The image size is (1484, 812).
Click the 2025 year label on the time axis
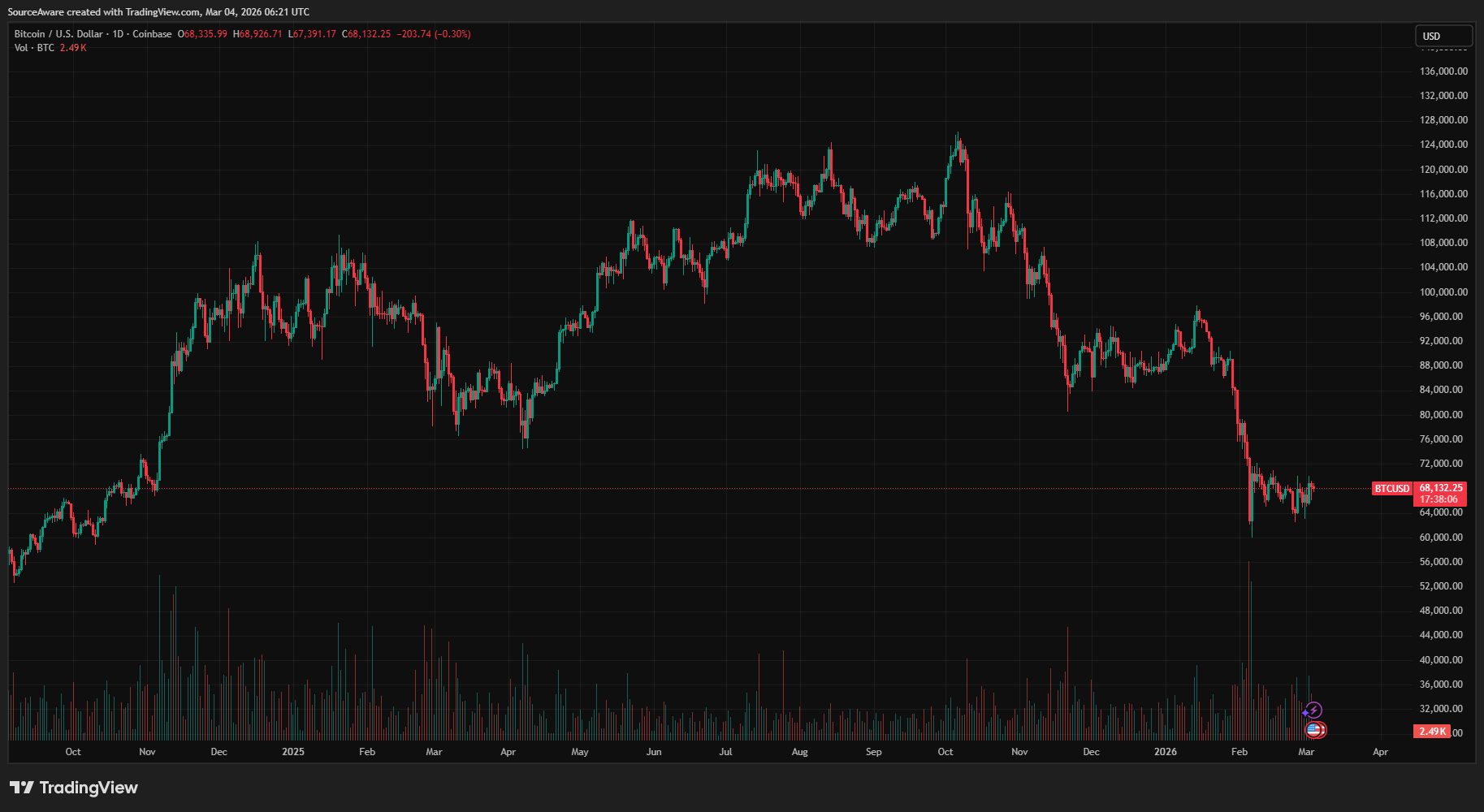point(292,752)
